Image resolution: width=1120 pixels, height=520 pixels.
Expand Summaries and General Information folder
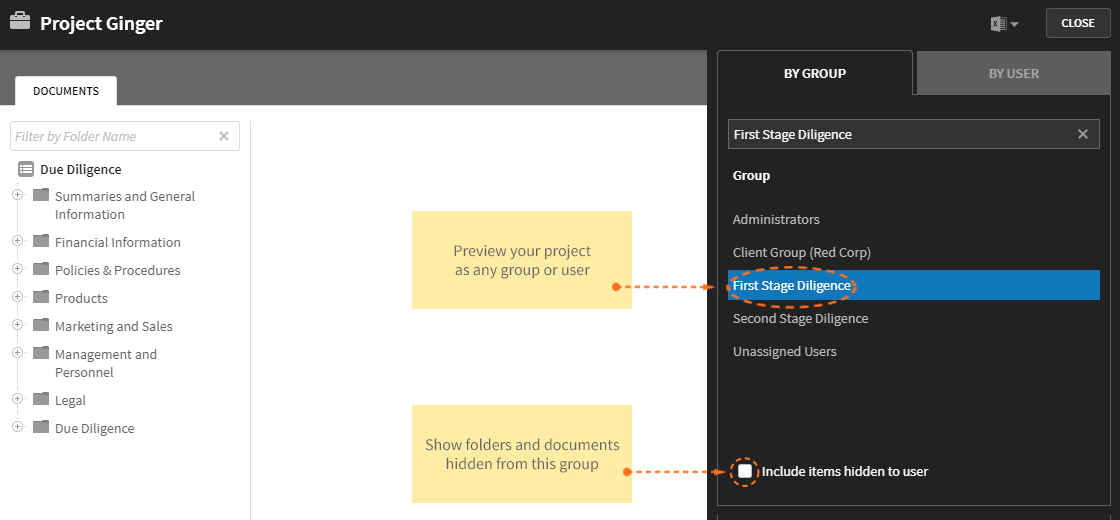point(18,194)
